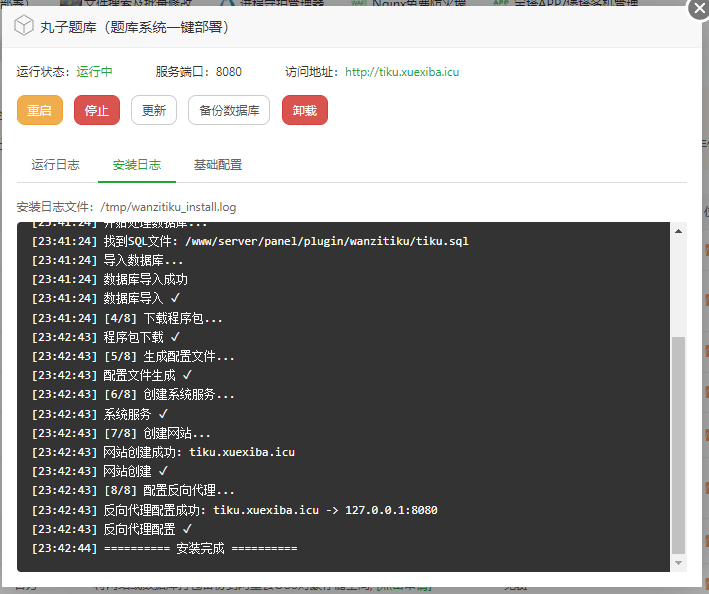709x594 pixels.
Task: Close the 丸子题库 dialog with X
Action: click(699, 8)
